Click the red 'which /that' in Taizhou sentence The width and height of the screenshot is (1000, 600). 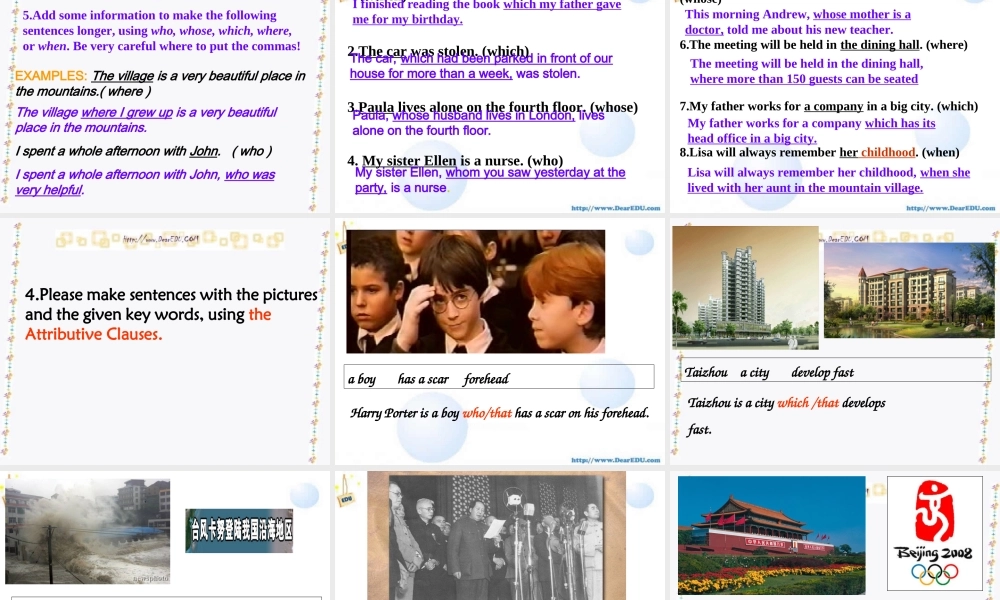click(x=808, y=403)
